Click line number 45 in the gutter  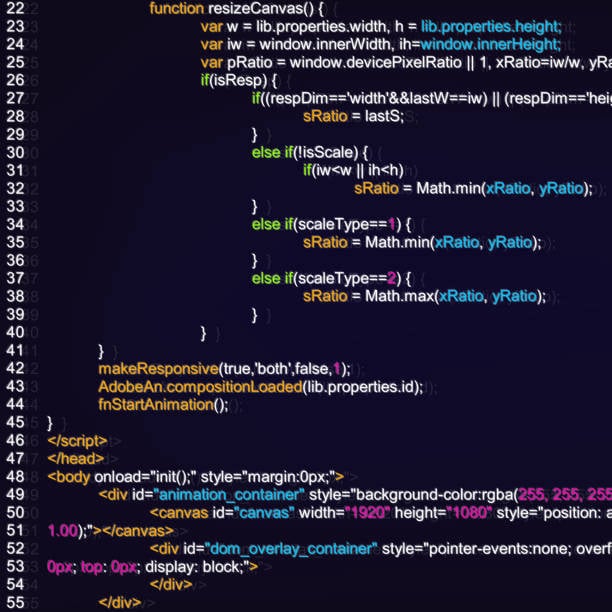(x=15, y=423)
